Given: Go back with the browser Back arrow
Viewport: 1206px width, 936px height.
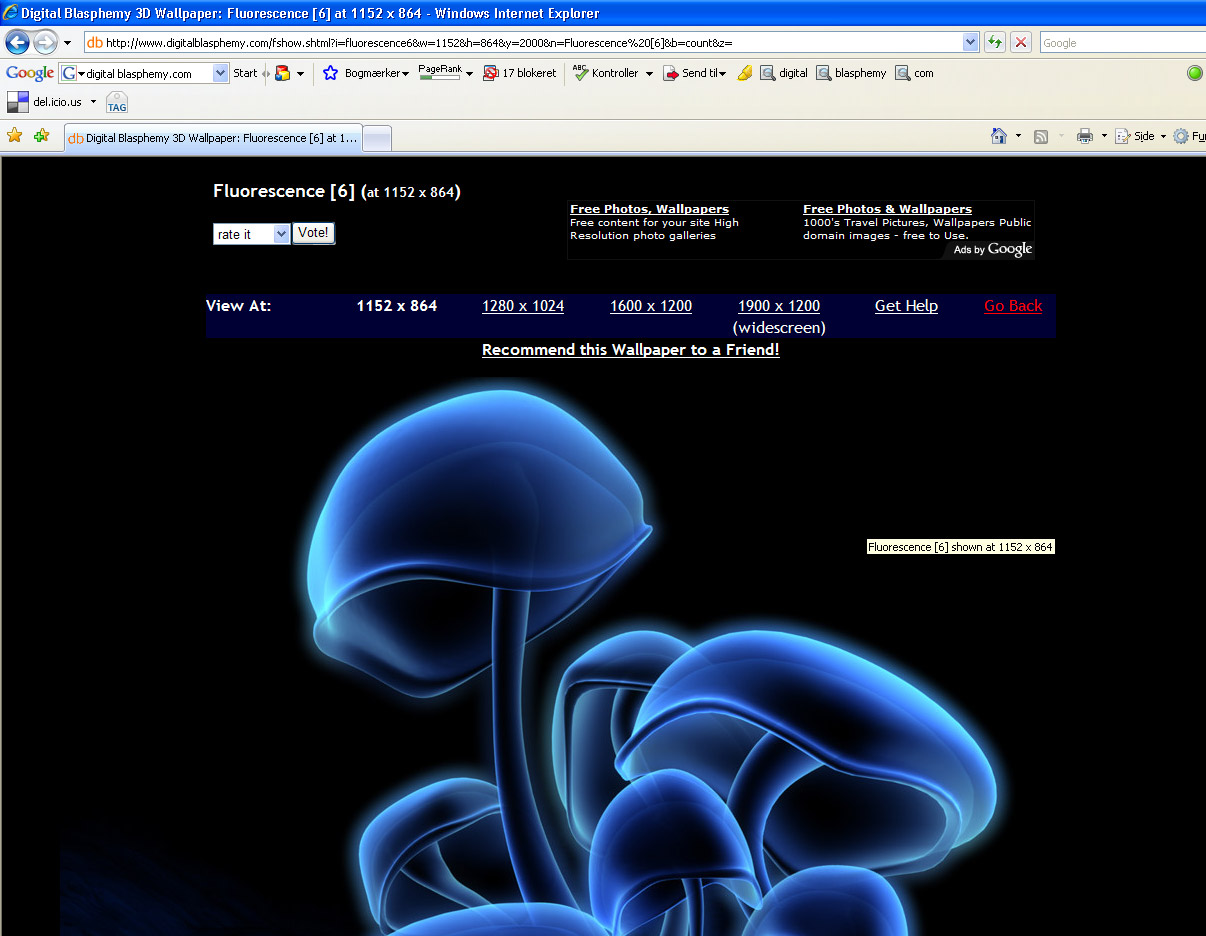Looking at the screenshot, I should point(17,43).
